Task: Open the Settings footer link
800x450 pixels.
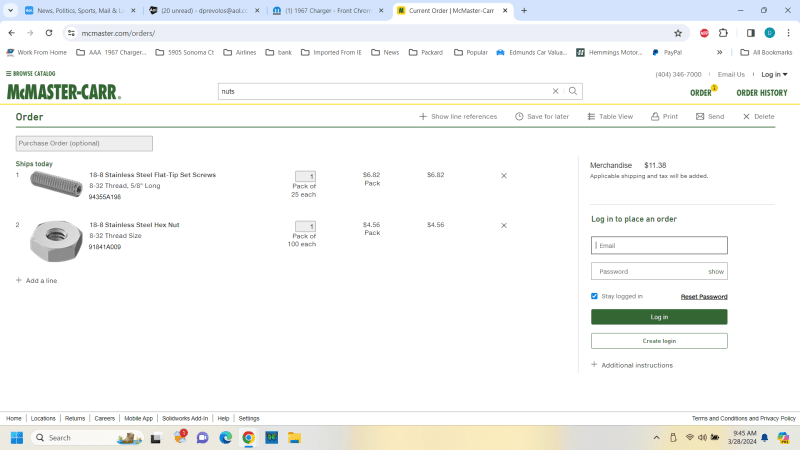Action: click(249, 418)
